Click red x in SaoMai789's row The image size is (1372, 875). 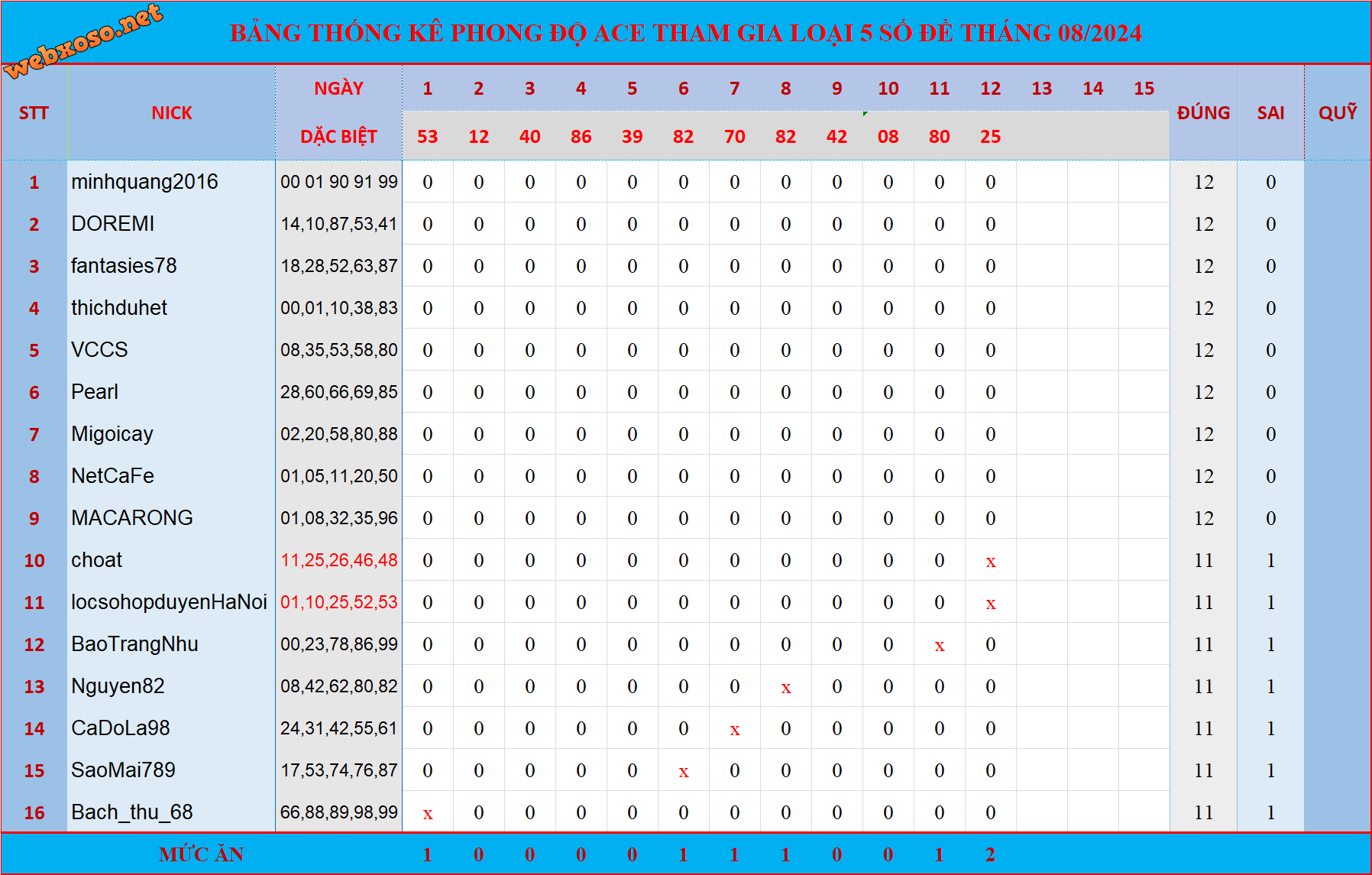684,772
